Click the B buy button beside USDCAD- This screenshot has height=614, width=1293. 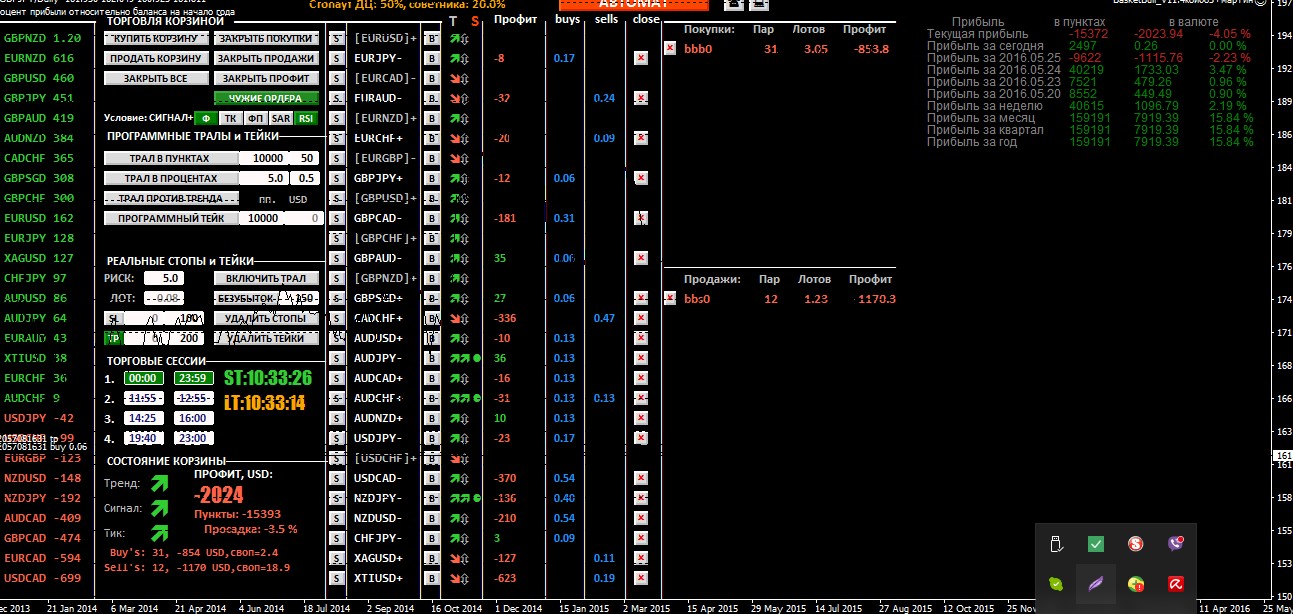coord(432,478)
